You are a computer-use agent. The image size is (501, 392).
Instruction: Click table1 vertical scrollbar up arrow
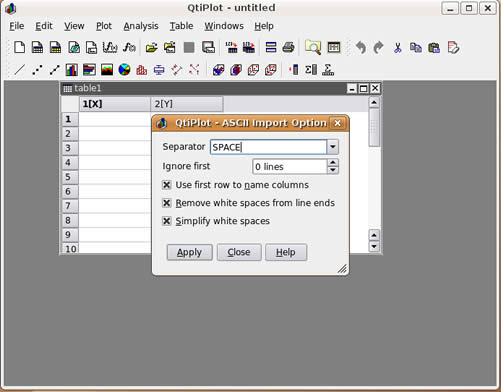[x=374, y=102]
